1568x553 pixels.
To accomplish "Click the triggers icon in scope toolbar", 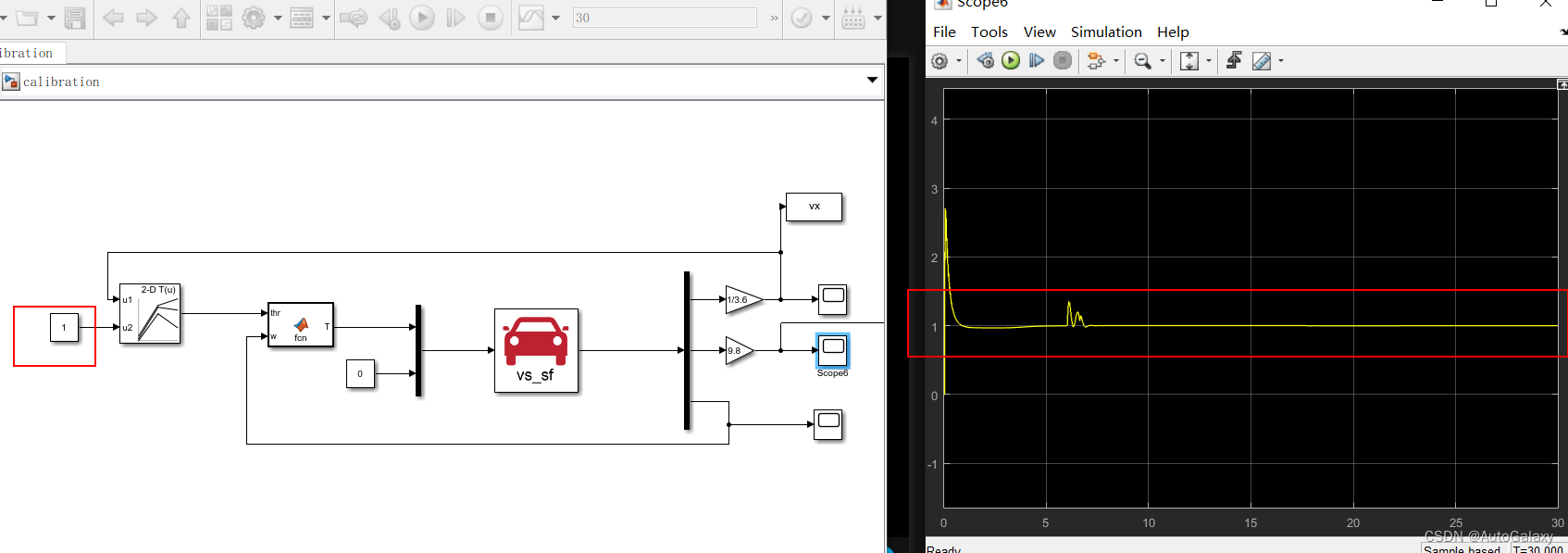I will click(x=1234, y=61).
